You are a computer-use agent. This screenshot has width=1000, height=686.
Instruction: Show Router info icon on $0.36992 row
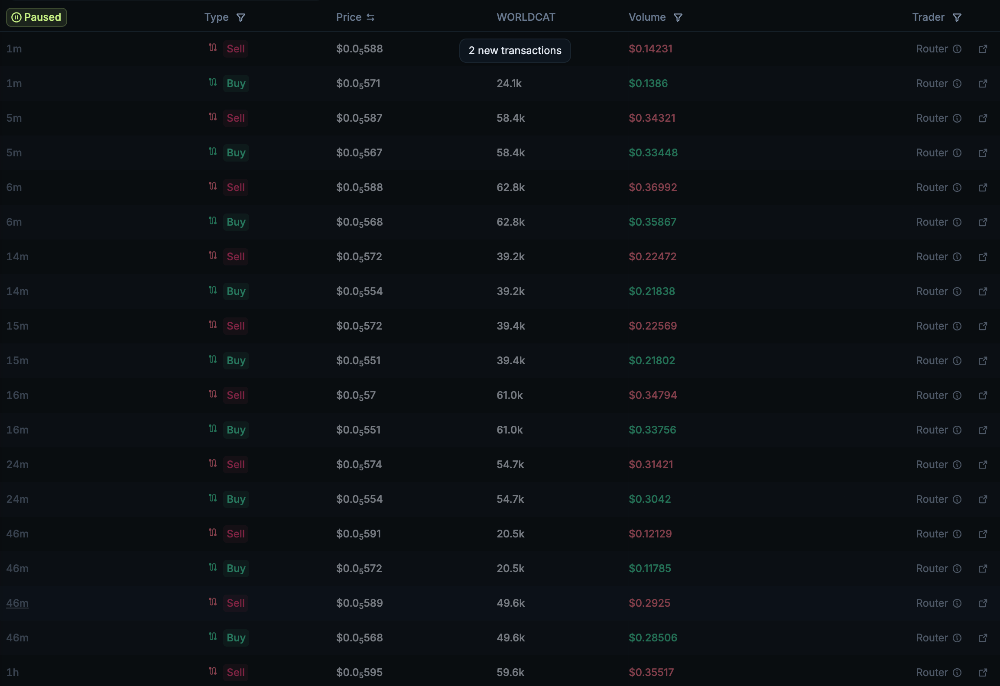click(957, 187)
